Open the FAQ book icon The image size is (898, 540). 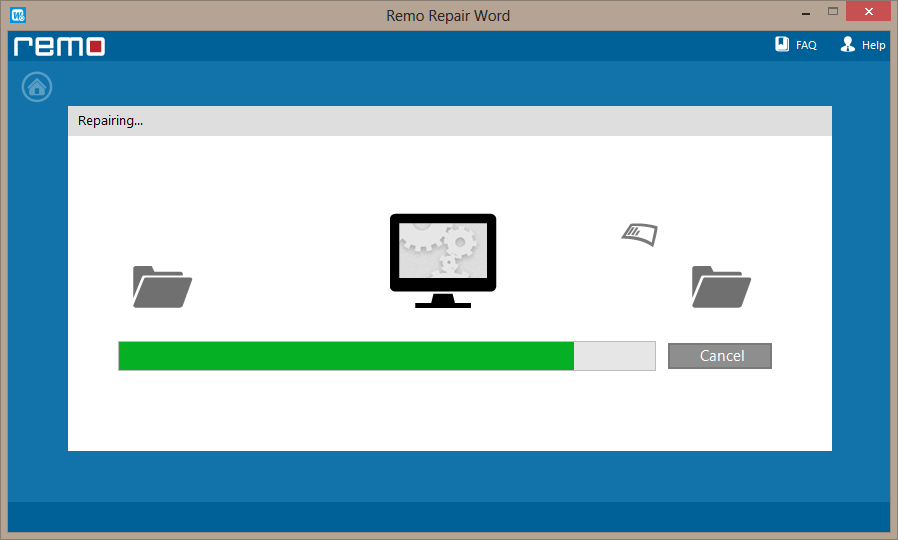(782, 44)
